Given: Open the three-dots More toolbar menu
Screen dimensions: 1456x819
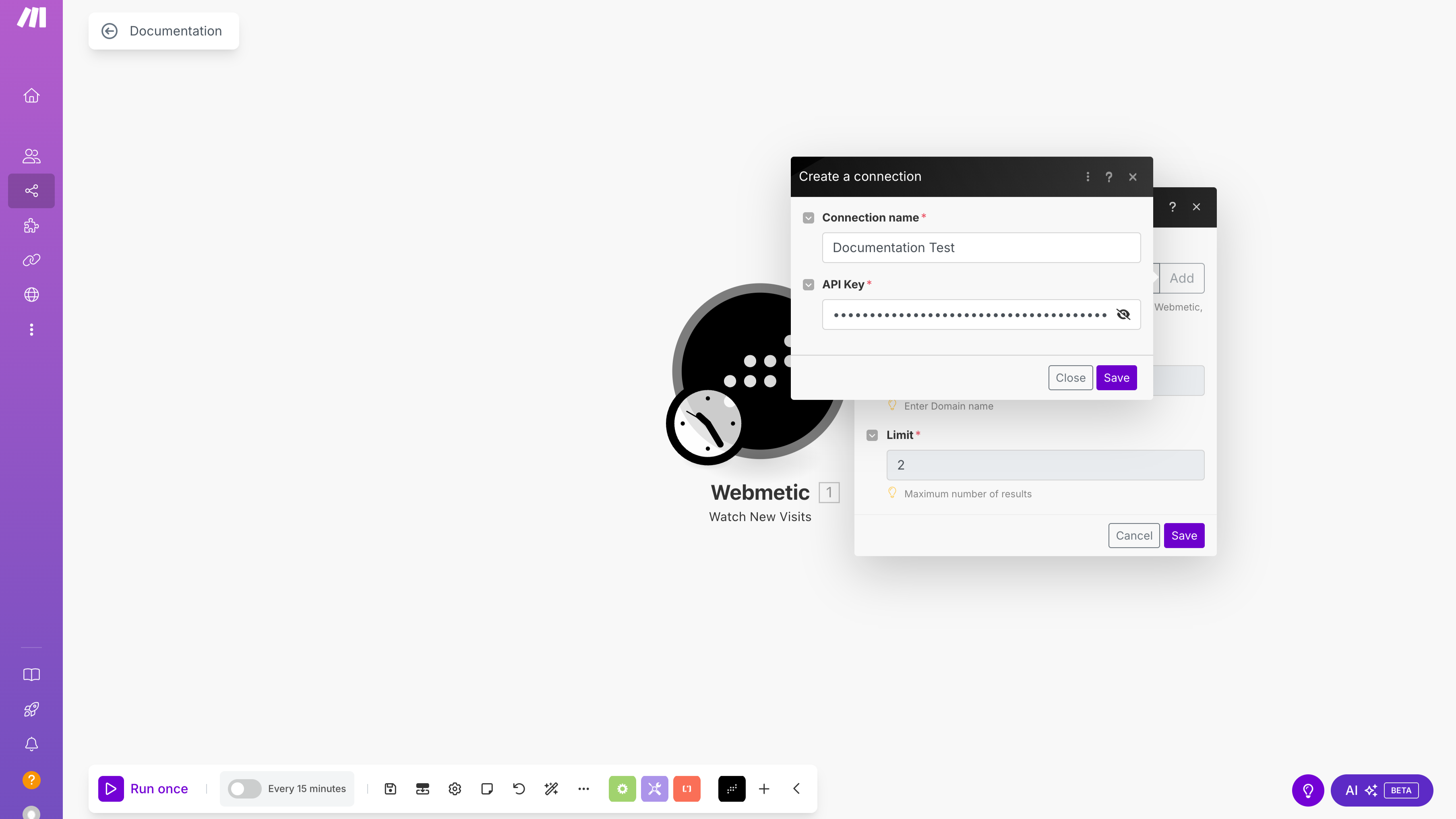Looking at the screenshot, I should [584, 788].
